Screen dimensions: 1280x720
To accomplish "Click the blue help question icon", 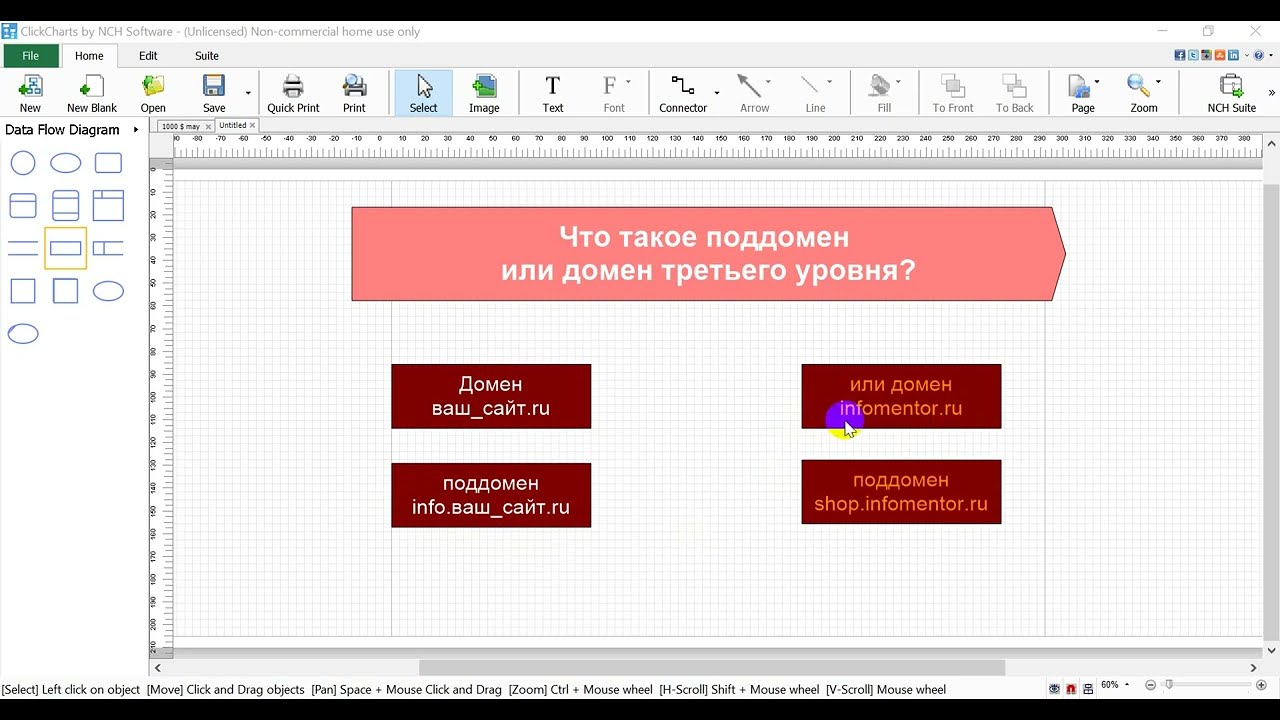I will 1259,56.
